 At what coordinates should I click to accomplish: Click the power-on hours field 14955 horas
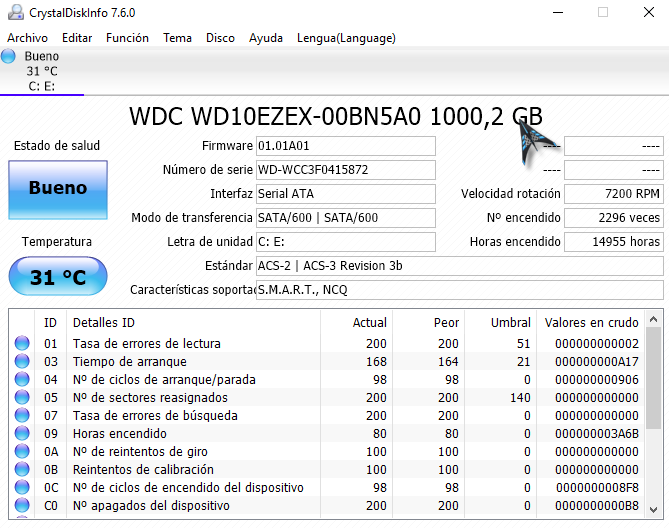tap(614, 242)
